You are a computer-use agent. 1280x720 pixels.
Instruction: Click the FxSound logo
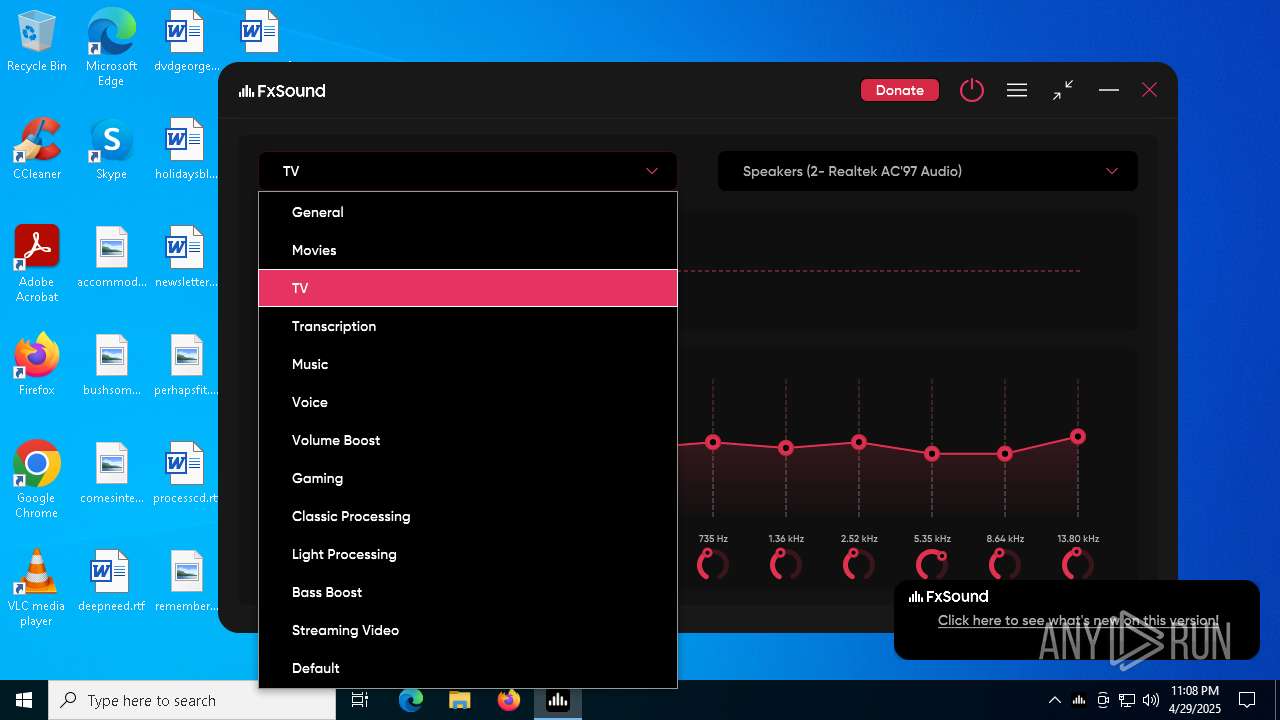tap(282, 91)
